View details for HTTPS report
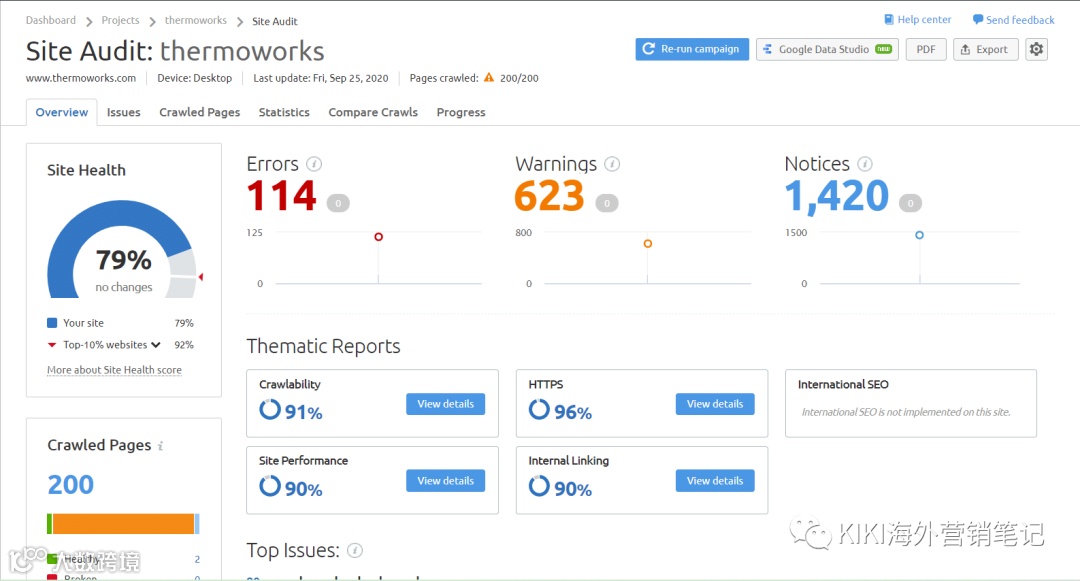The width and height of the screenshot is (1080, 581). coord(715,404)
